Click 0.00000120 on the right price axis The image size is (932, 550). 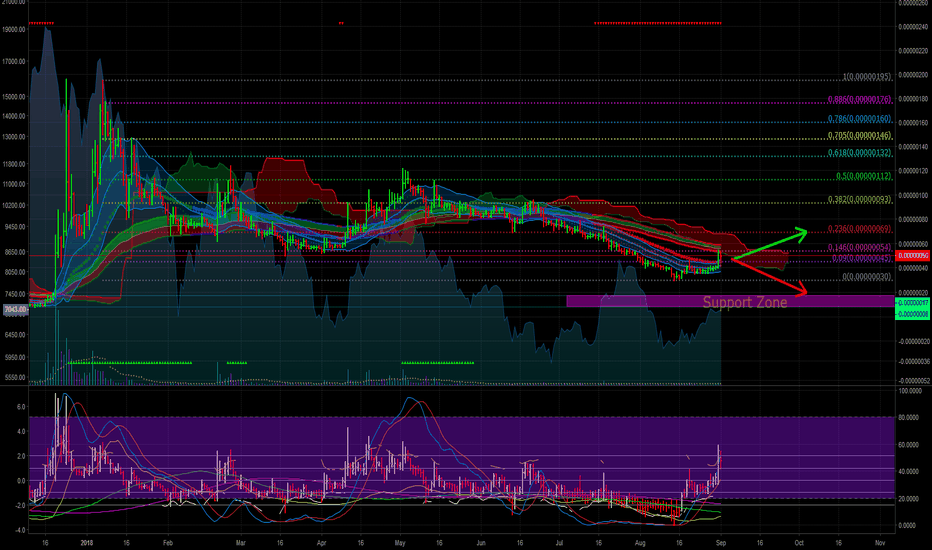(914, 171)
